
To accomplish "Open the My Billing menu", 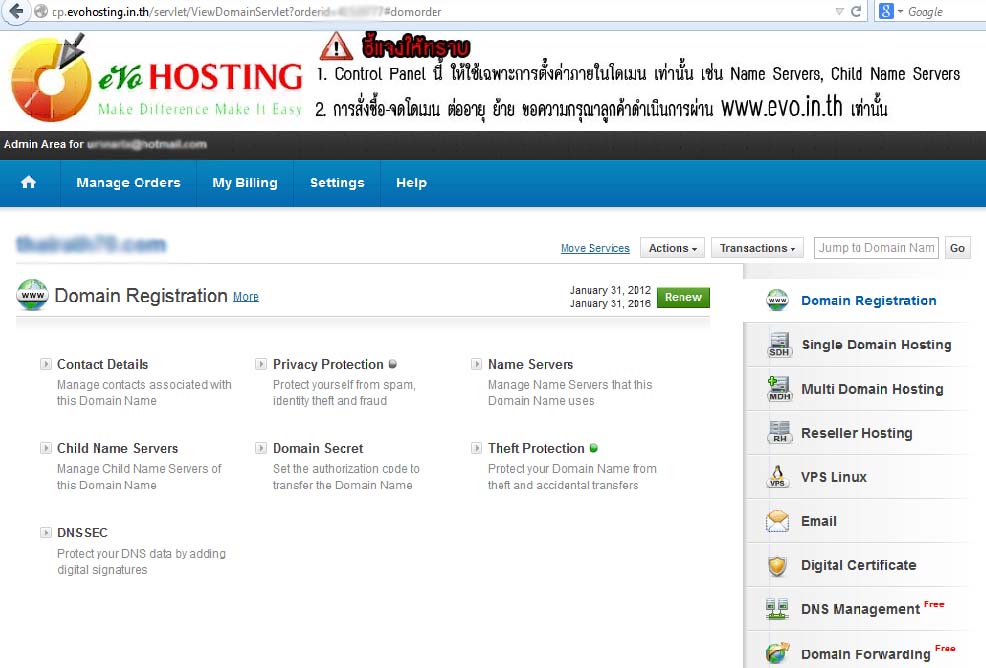I will pos(245,182).
